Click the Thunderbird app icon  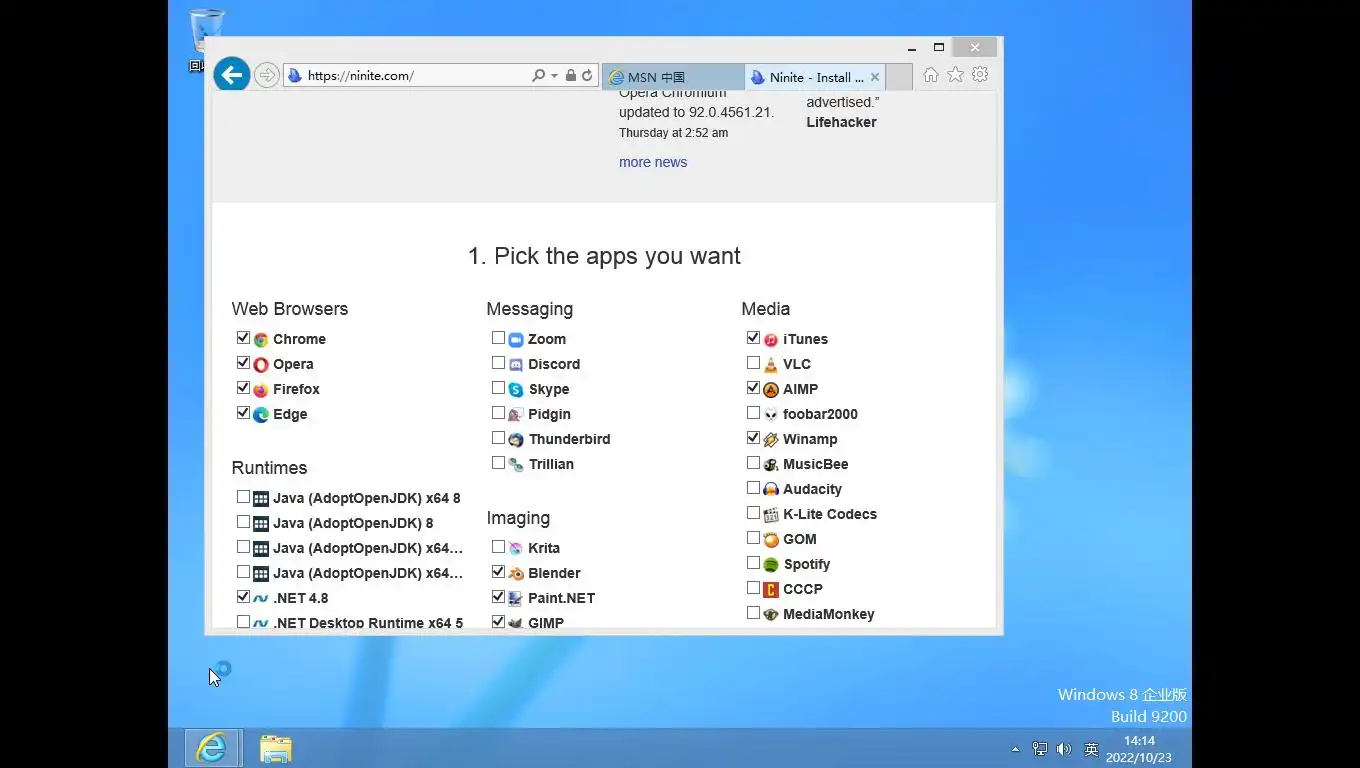[516, 440]
